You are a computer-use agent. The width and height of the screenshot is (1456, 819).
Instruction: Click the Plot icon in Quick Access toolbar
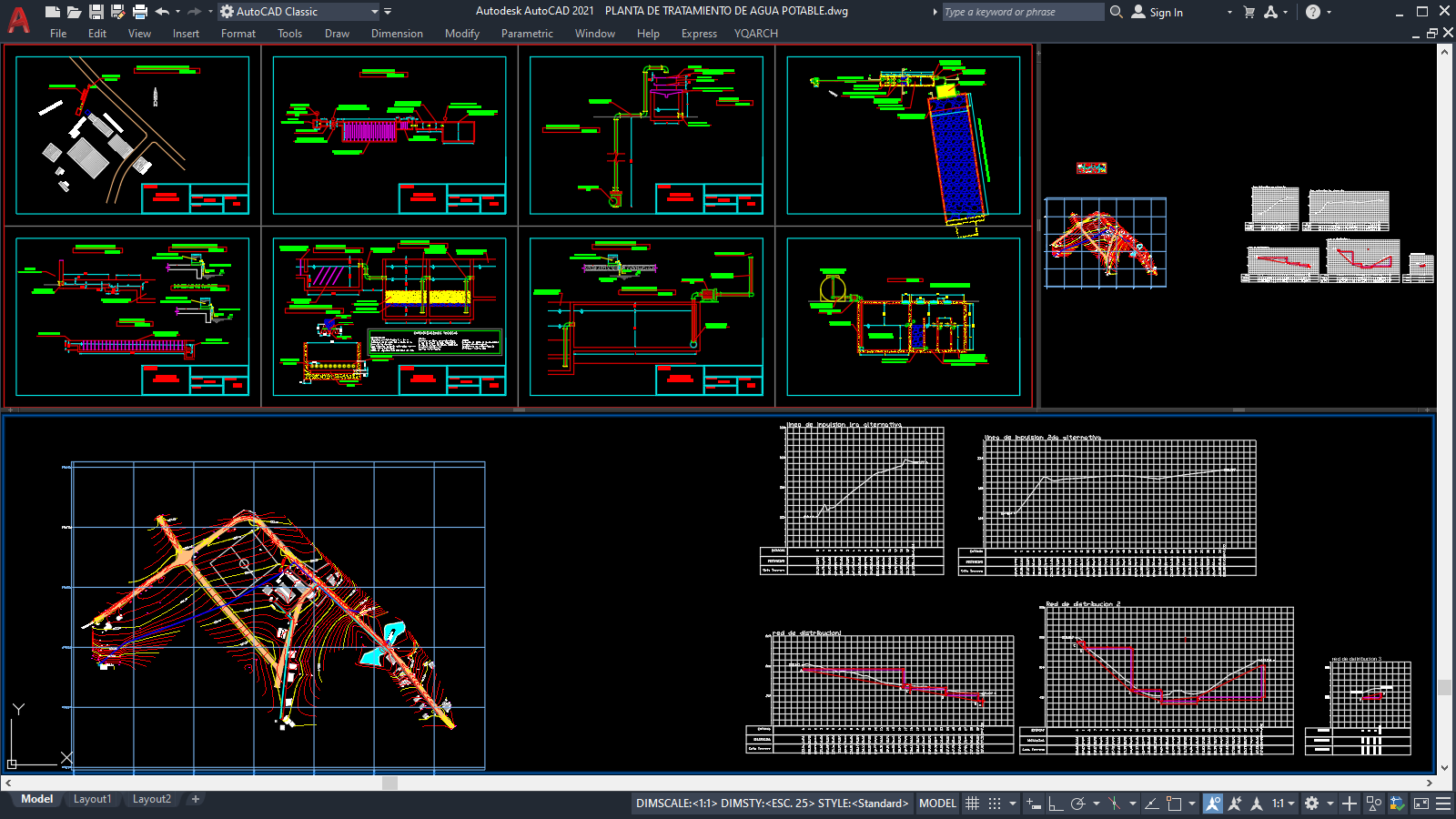[137, 12]
